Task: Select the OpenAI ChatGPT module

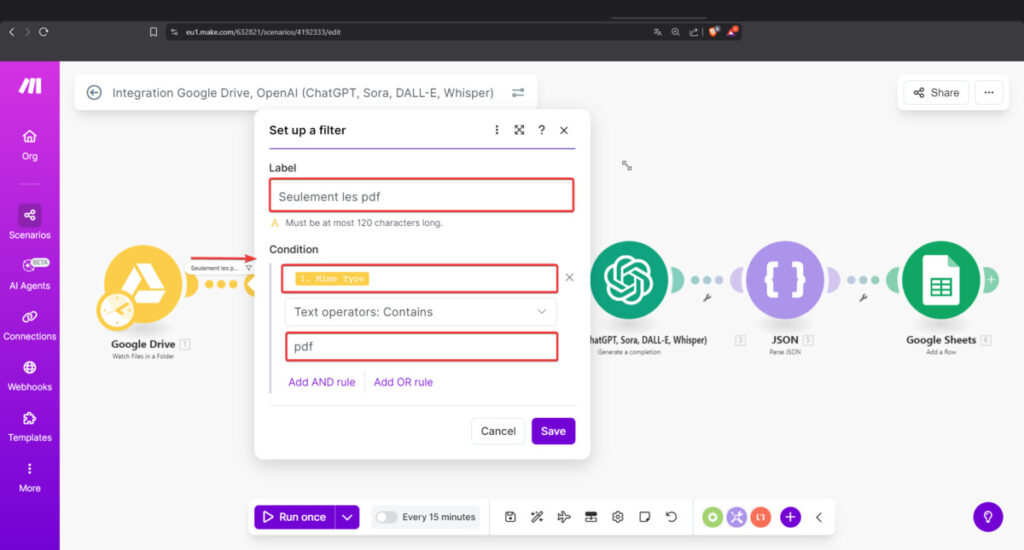Action: (629, 280)
